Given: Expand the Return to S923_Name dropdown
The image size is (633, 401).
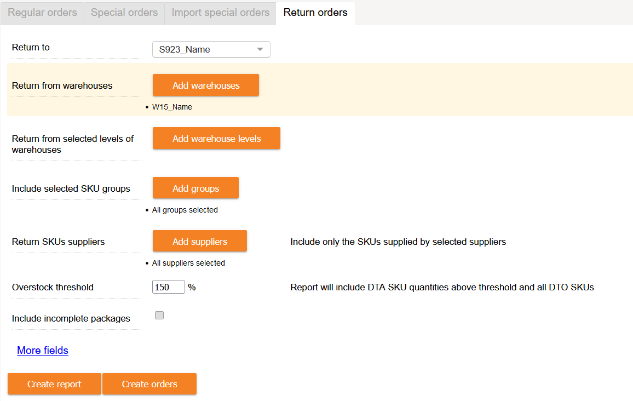Looking at the screenshot, I should 211,49.
